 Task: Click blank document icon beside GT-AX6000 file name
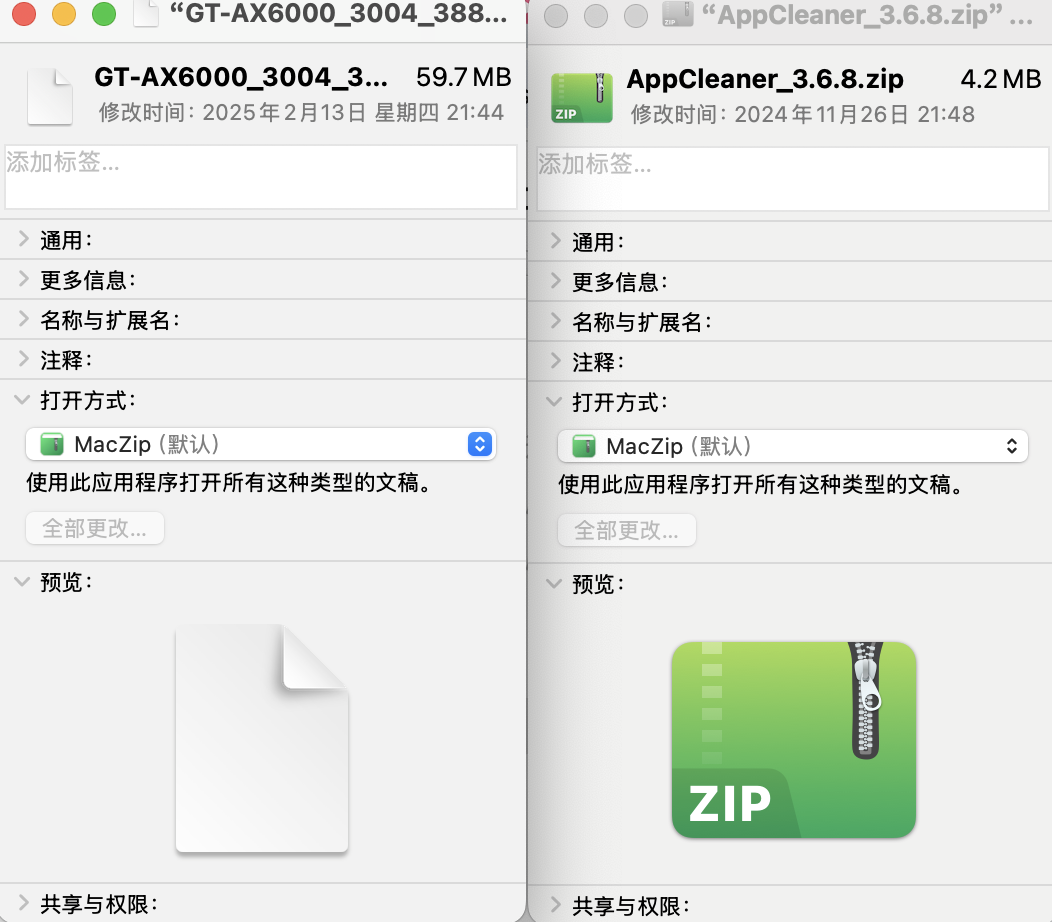[50, 97]
